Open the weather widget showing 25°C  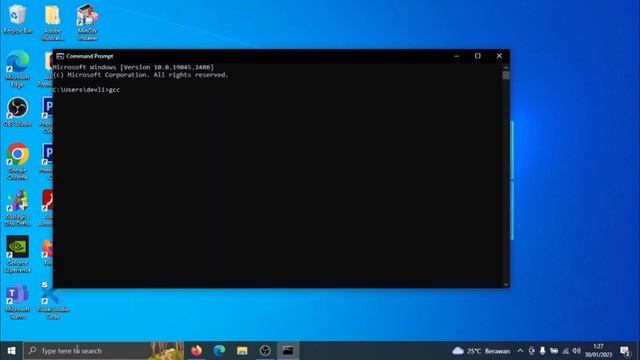[x=481, y=351]
